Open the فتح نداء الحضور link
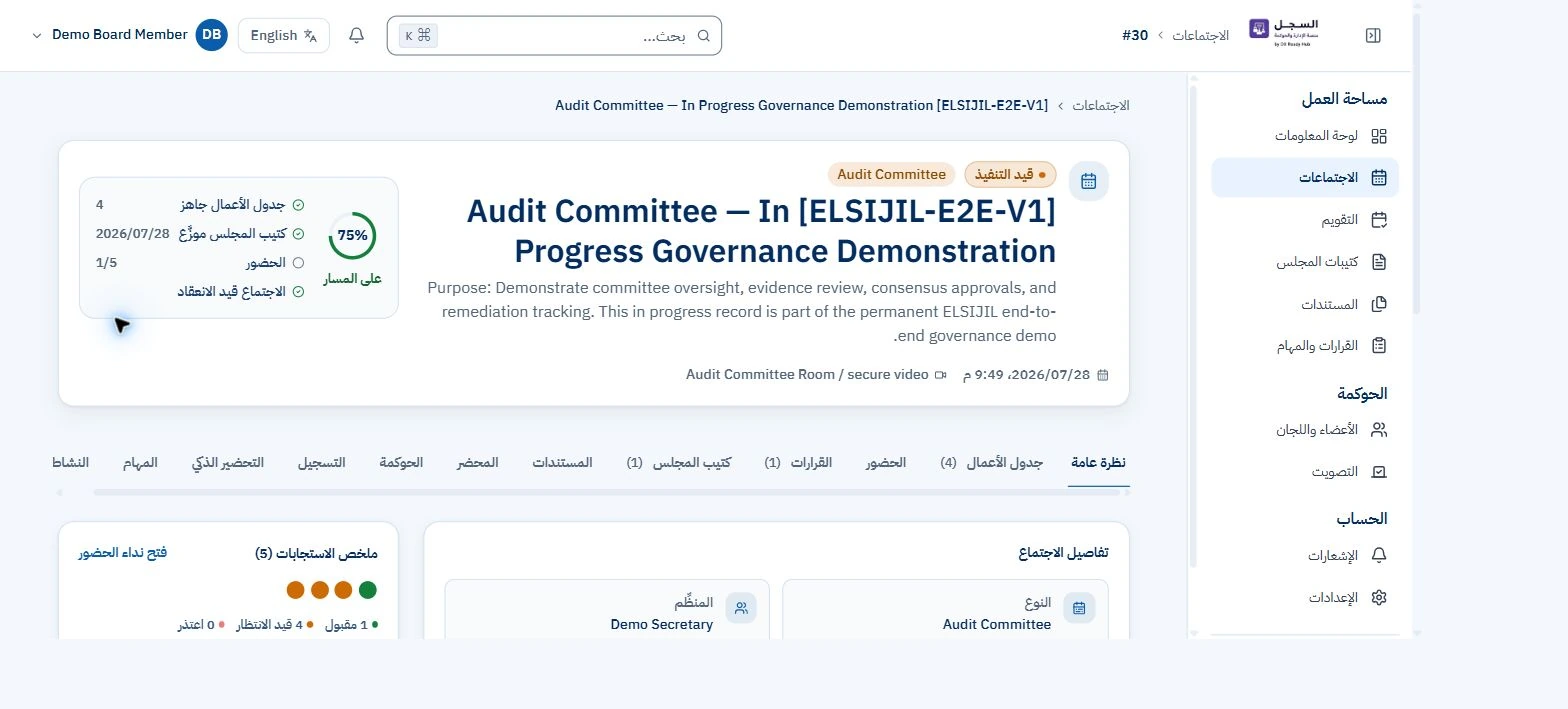 click(x=123, y=552)
